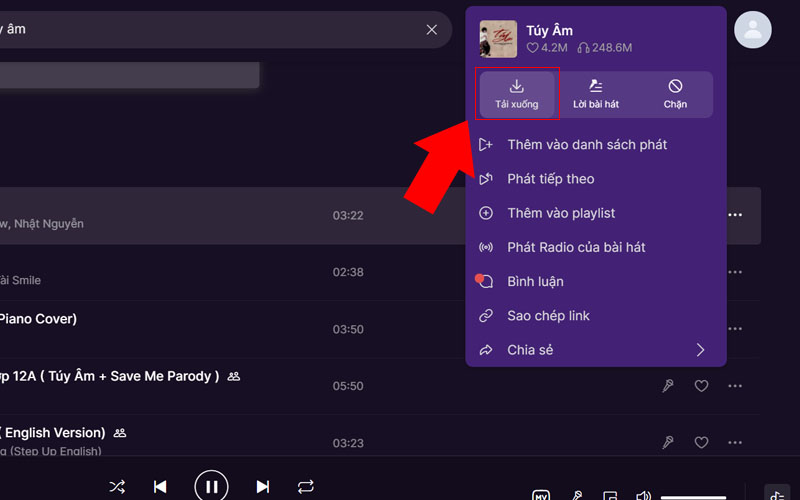The image size is (800, 500).
Task: Click the Túy Âm album cover thumbnail
Action: [498, 39]
